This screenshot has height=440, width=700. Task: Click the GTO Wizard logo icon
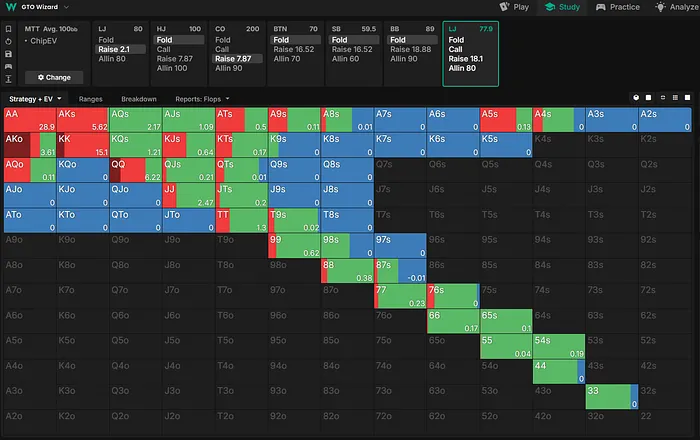point(9,6)
